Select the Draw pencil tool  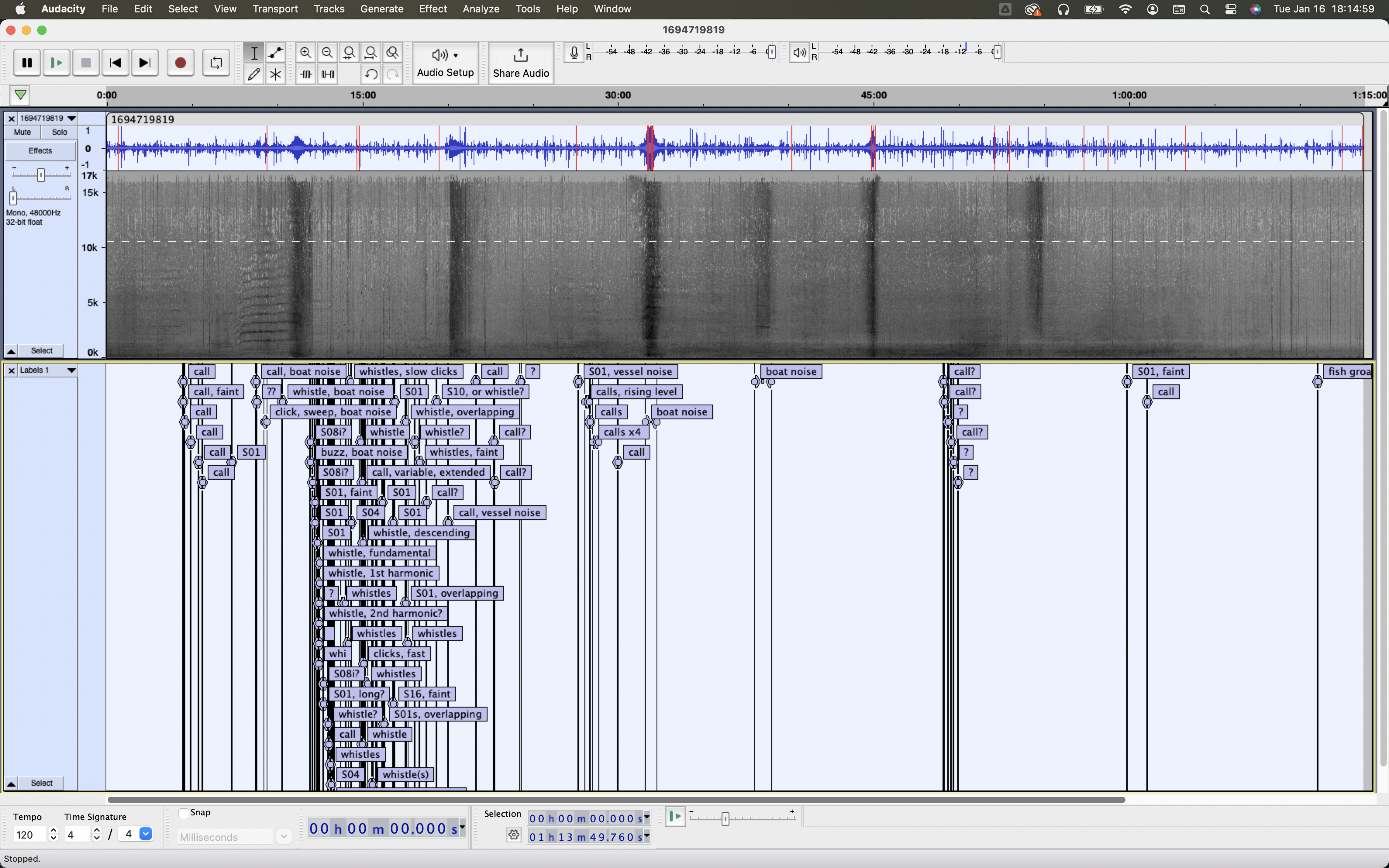coord(254,74)
